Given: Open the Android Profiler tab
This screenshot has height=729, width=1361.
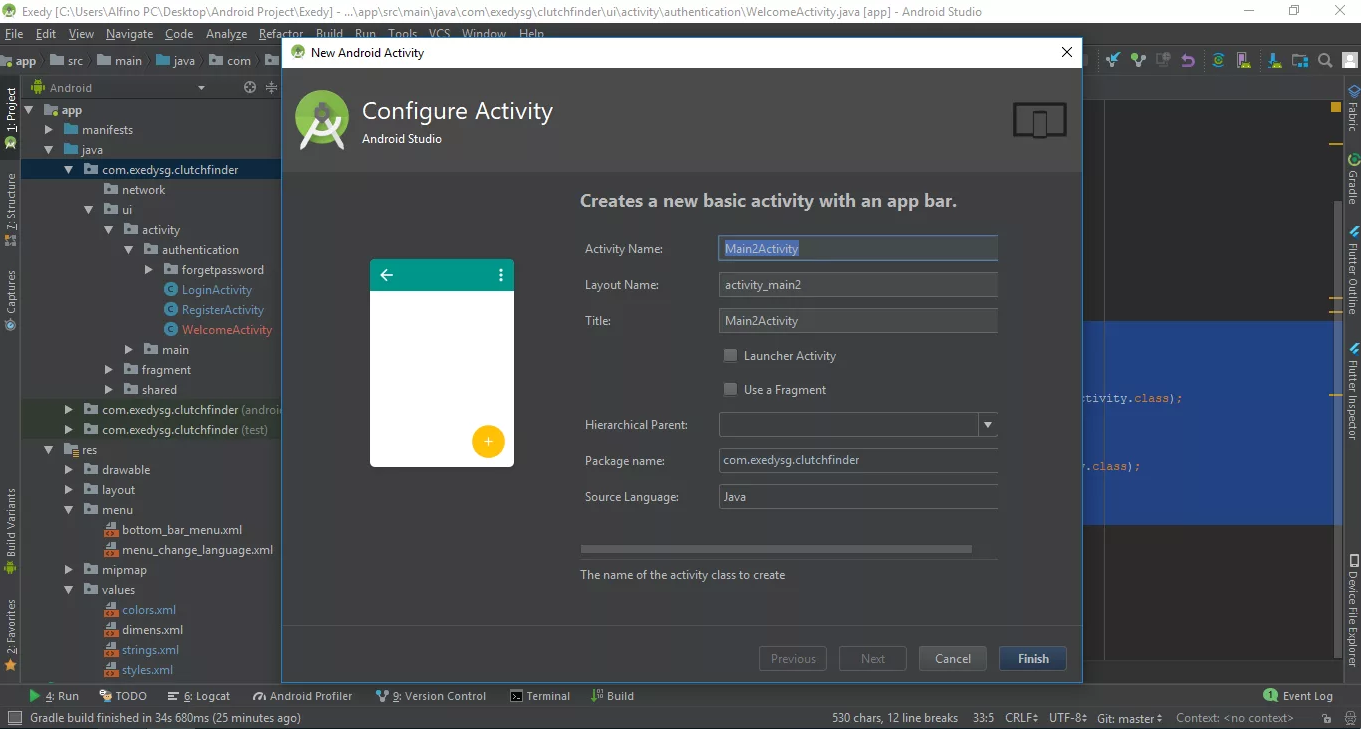Looking at the screenshot, I should click(303, 696).
